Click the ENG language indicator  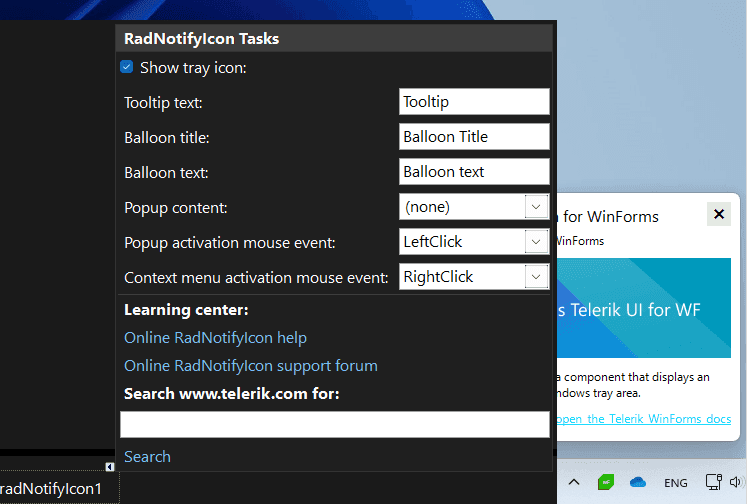676,483
